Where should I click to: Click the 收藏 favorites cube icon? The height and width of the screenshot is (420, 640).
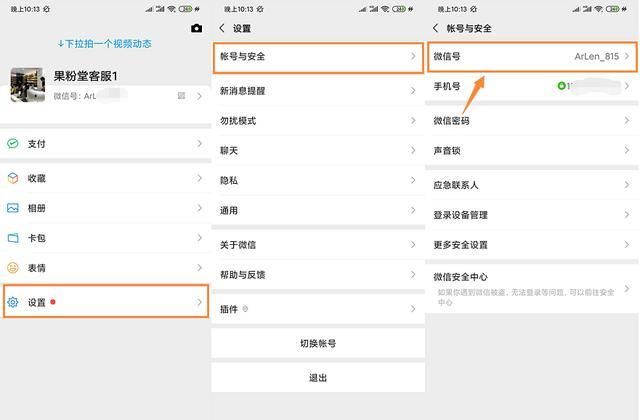click(x=13, y=178)
